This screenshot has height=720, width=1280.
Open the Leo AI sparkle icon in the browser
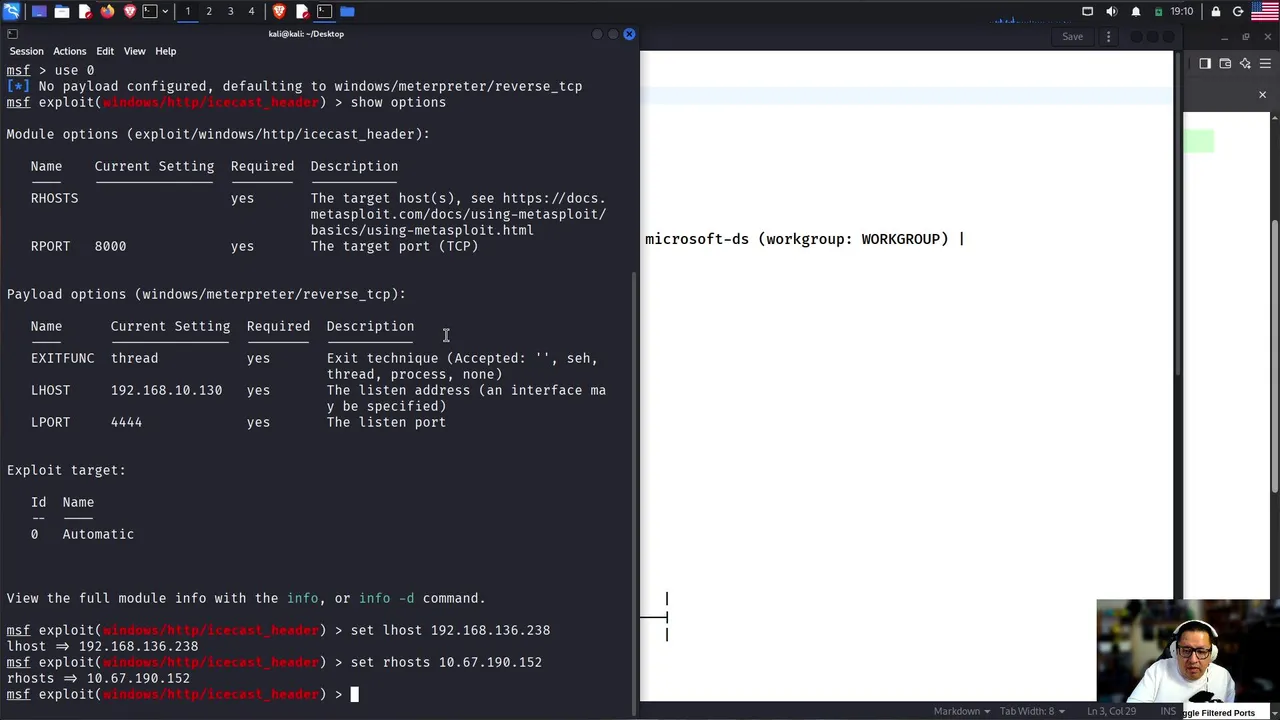coord(1245,63)
